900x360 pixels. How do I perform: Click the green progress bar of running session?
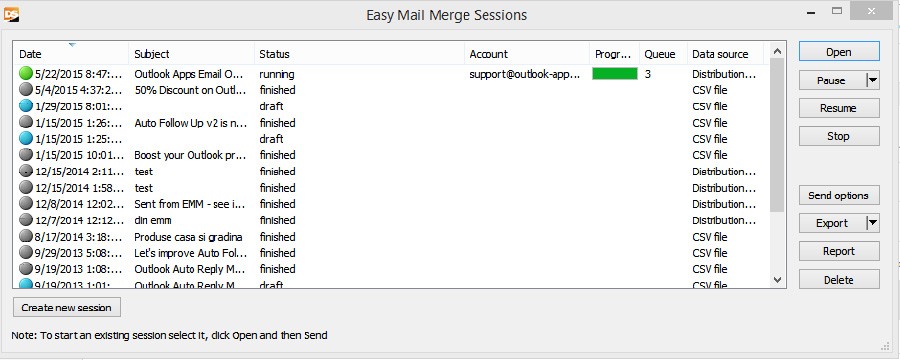pos(615,73)
